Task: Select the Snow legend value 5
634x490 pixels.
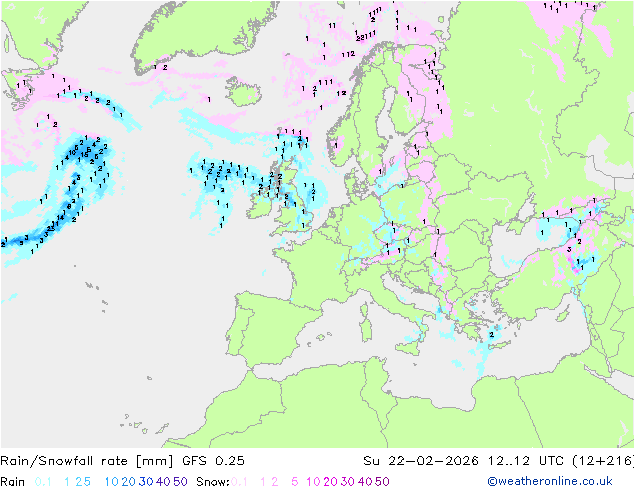Action: click(295, 482)
